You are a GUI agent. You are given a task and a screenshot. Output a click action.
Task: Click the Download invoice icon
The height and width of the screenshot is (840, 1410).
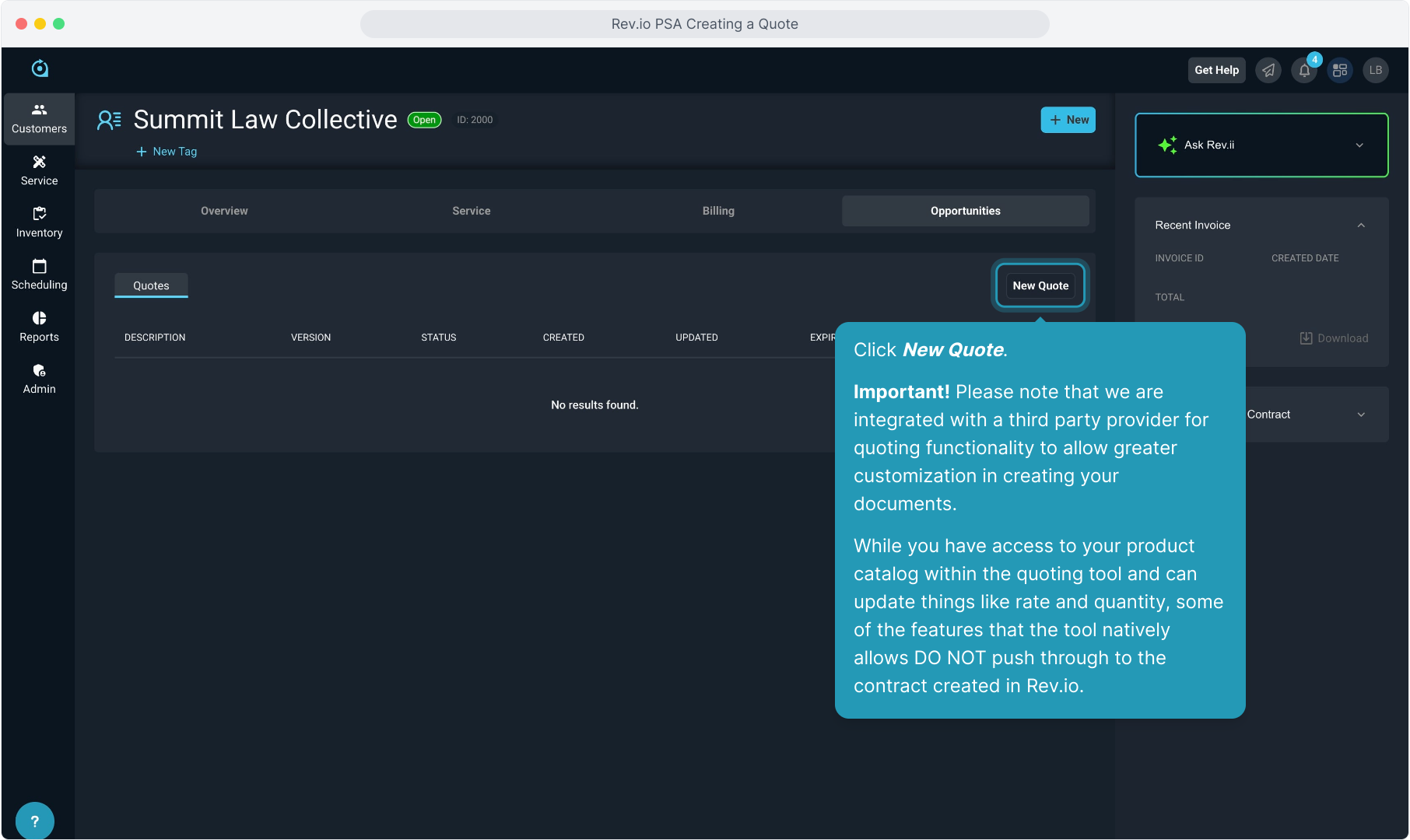(1307, 338)
